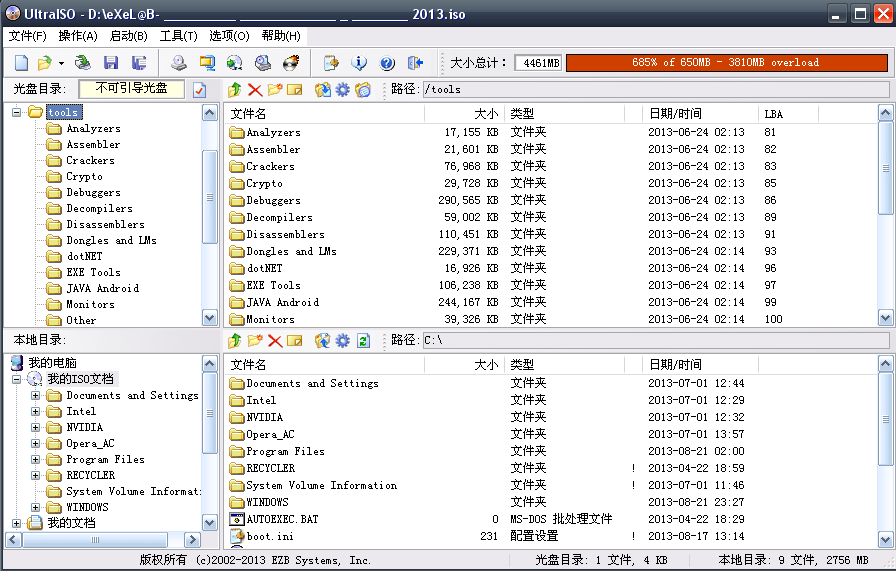The width and height of the screenshot is (896, 571).
Task: Open Help via the question mark icon
Action: point(387,63)
